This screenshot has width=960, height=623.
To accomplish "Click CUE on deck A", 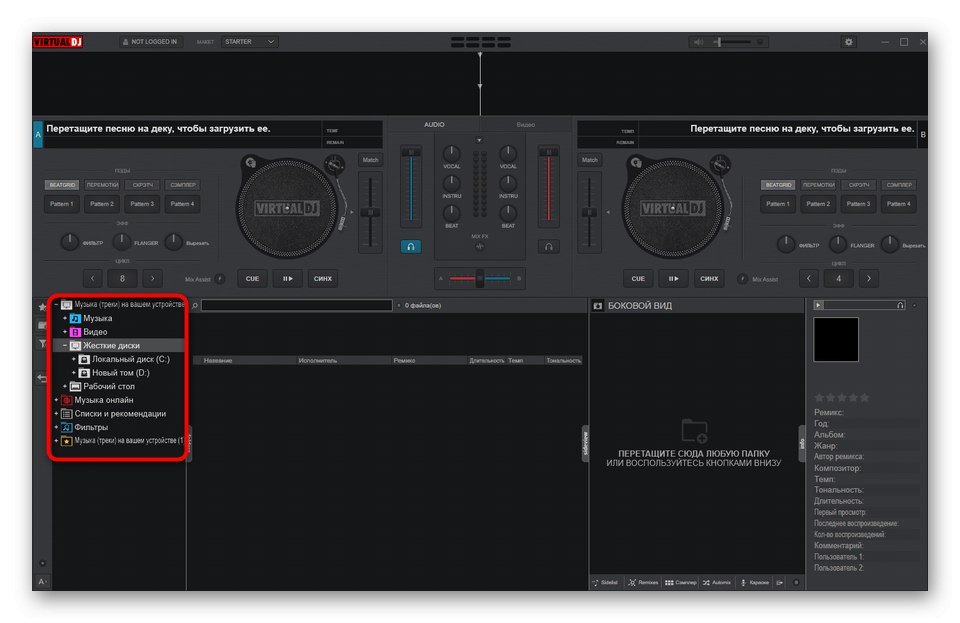I will pos(252,278).
